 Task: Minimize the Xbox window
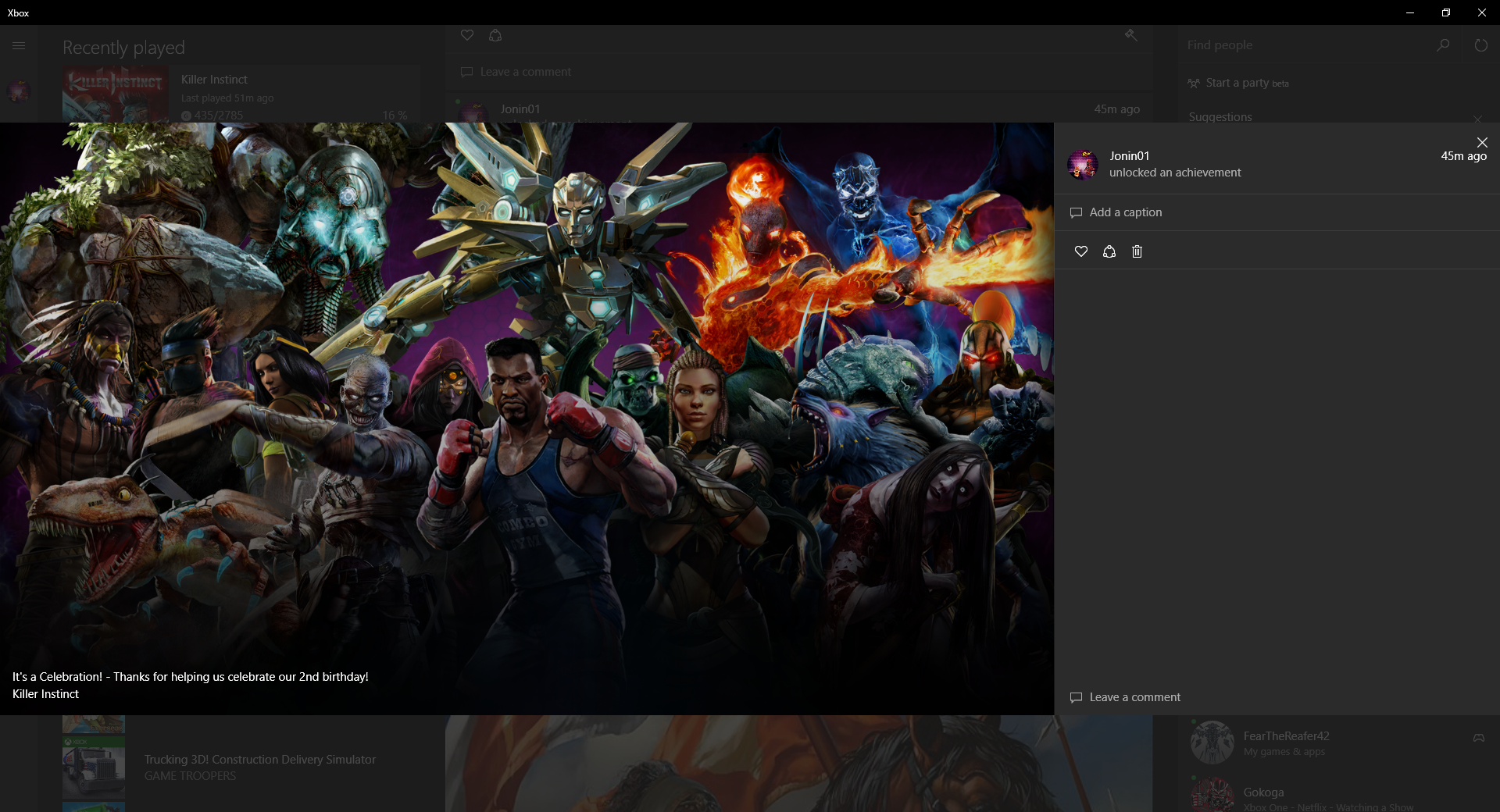[1410, 12]
